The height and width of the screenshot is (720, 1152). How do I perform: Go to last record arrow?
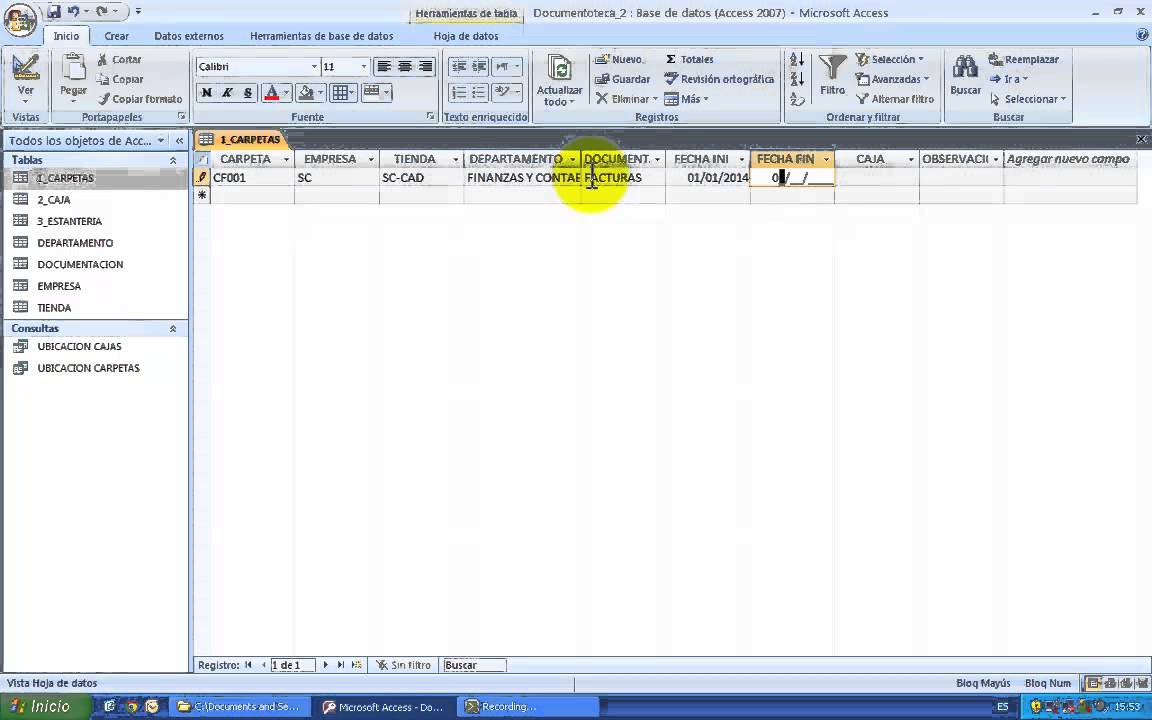(341, 665)
